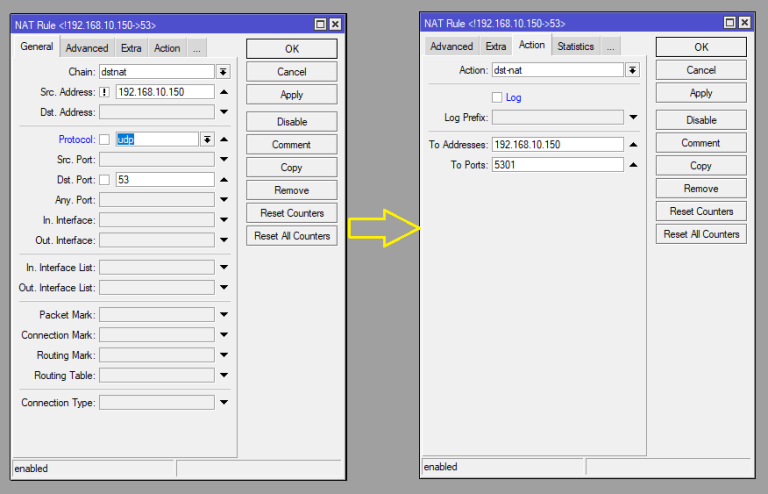Open the Action dropdown showing dst-nat

pos(632,70)
